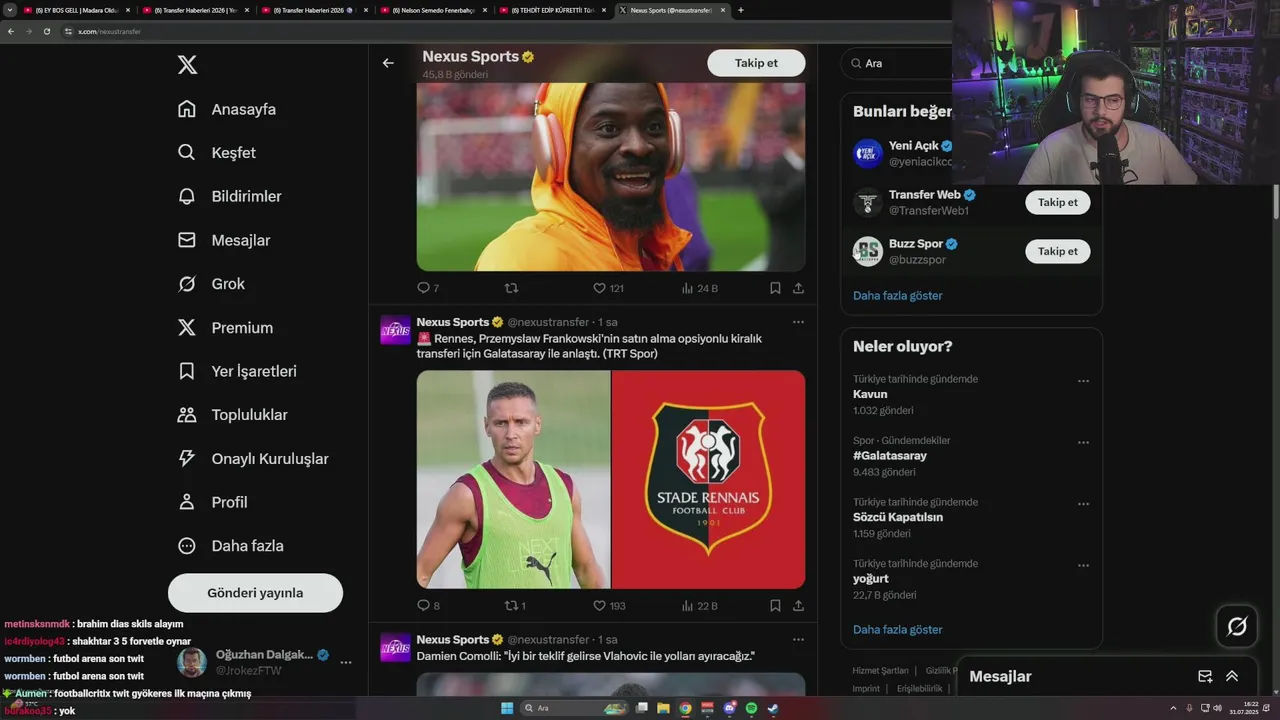The image size is (1280, 720).
Task: Follow Buzz Spor with Takip et
Action: tap(1057, 251)
